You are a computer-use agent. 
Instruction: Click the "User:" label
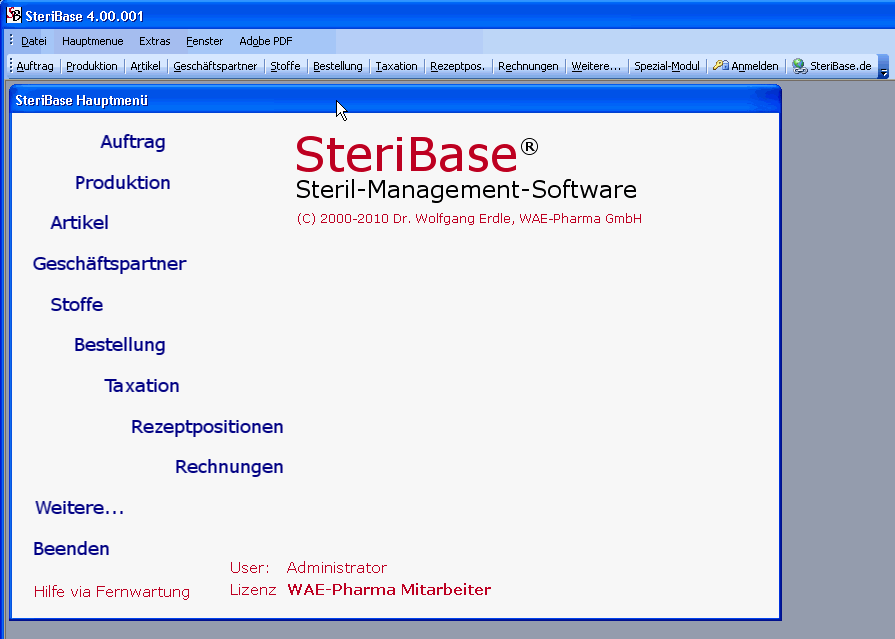(x=249, y=568)
